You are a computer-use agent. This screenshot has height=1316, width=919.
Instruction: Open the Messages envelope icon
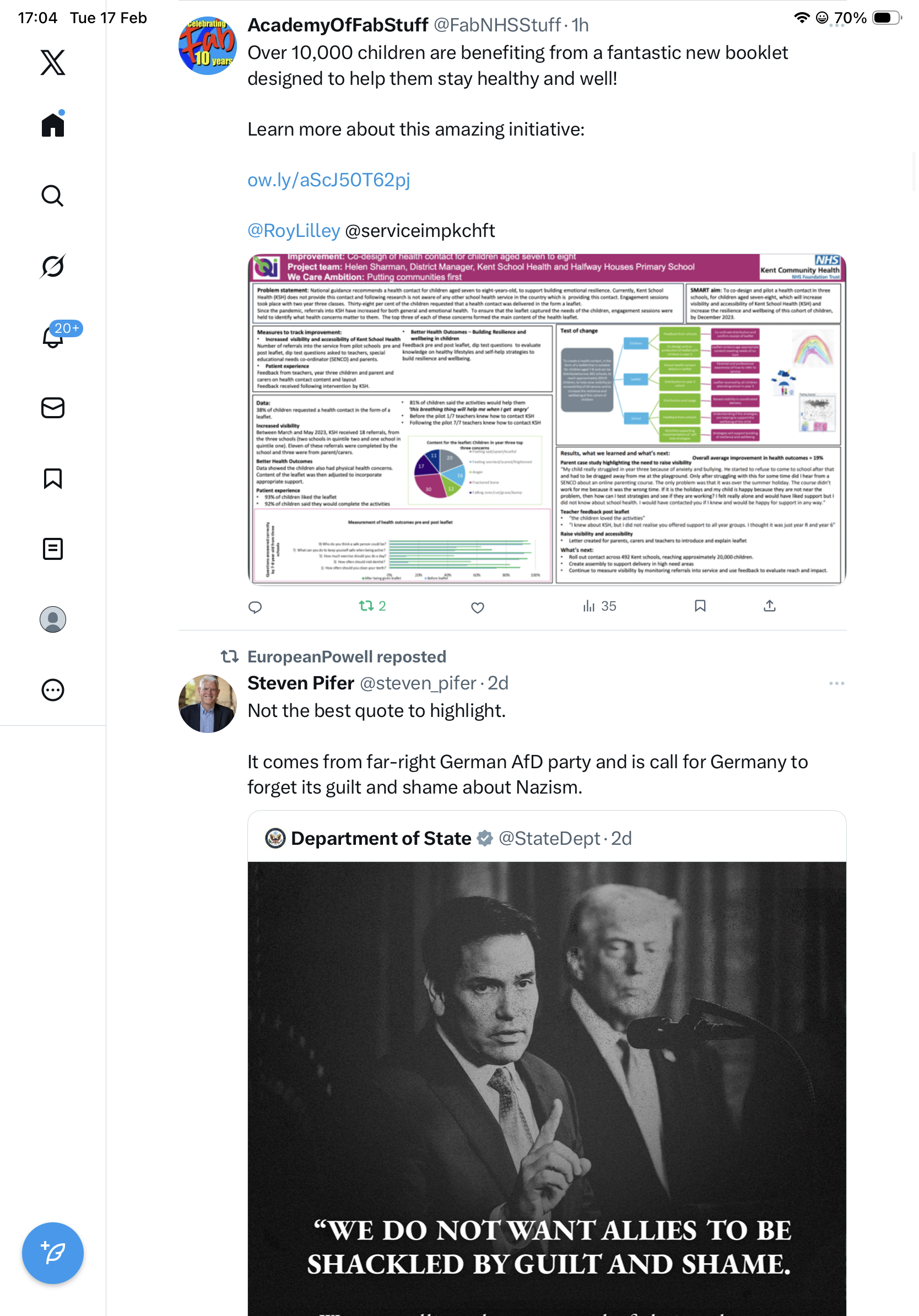pos(53,407)
